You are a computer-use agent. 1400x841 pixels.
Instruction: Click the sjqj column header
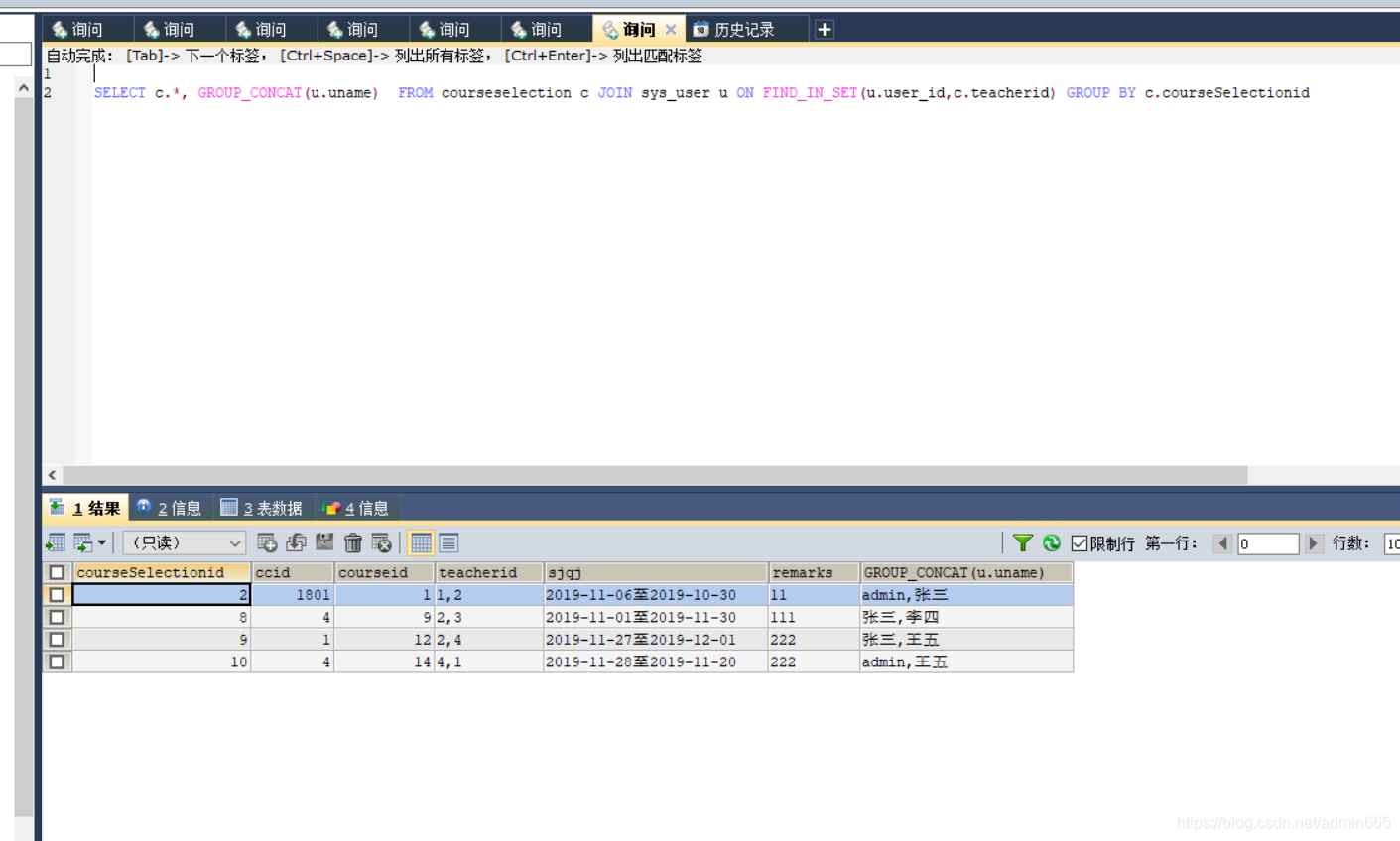pyautogui.click(x=656, y=572)
